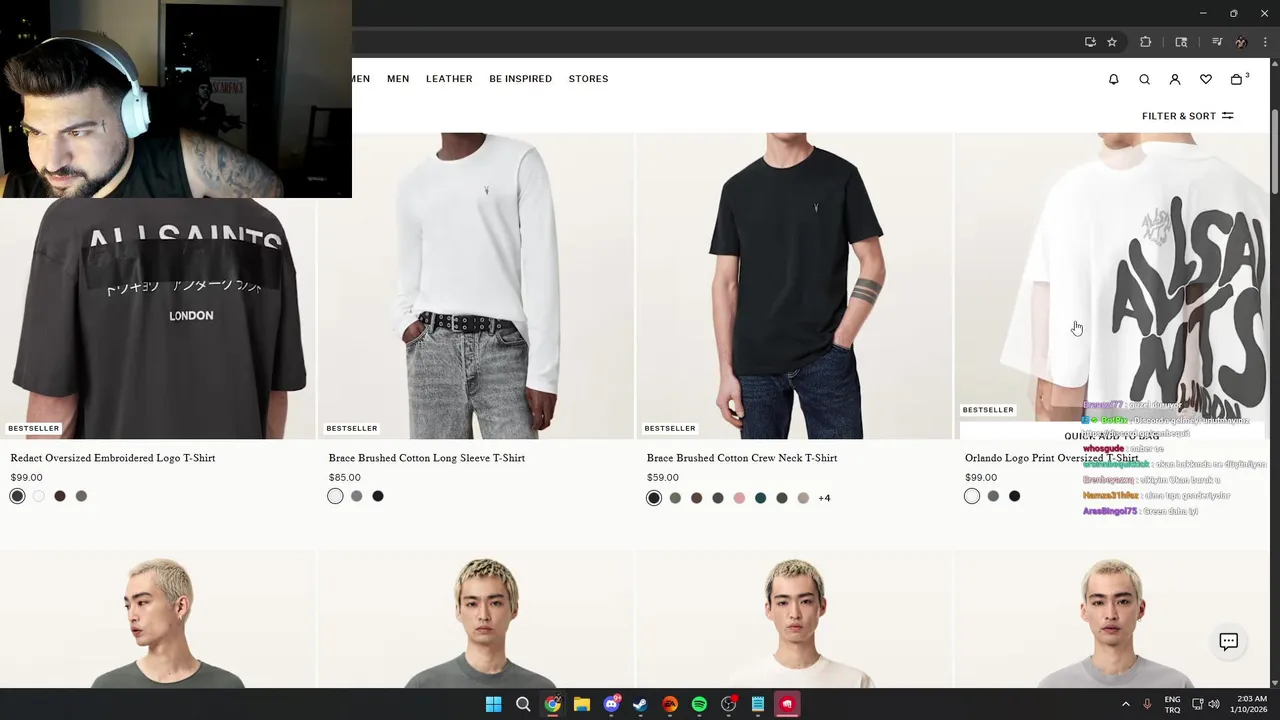Select brown swatch on Redact Oversized T-Shirt
The height and width of the screenshot is (720, 1280).
tap(60, 496)
